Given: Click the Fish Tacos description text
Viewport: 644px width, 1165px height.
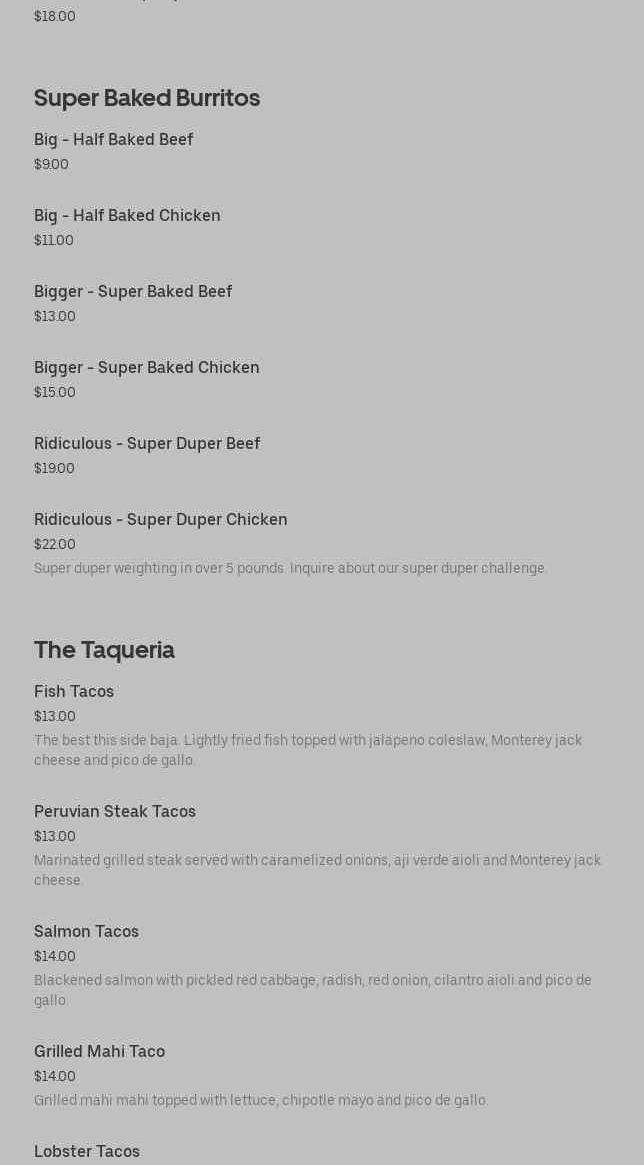Looking at the screenshot, I should [x=307, y=750].
